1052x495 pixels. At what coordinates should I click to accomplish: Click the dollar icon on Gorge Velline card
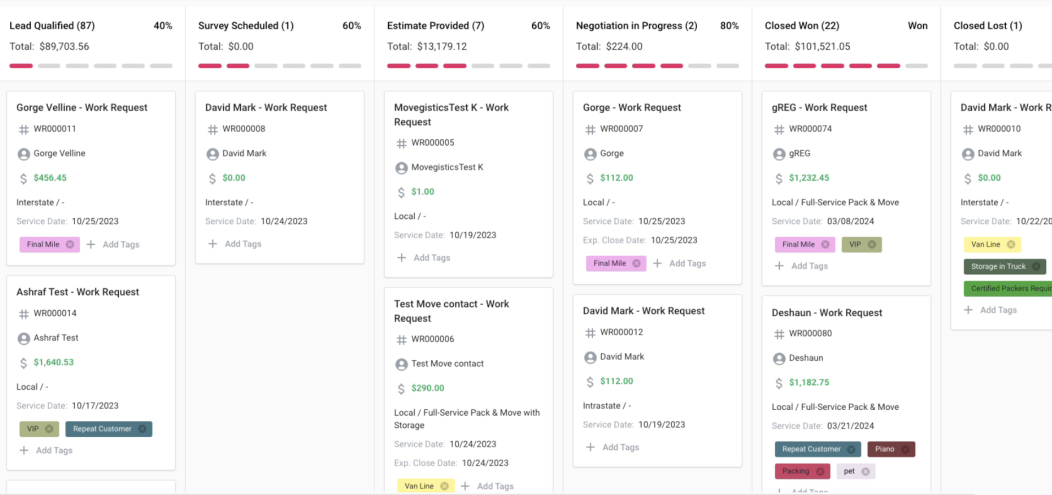tap(24, 178)
